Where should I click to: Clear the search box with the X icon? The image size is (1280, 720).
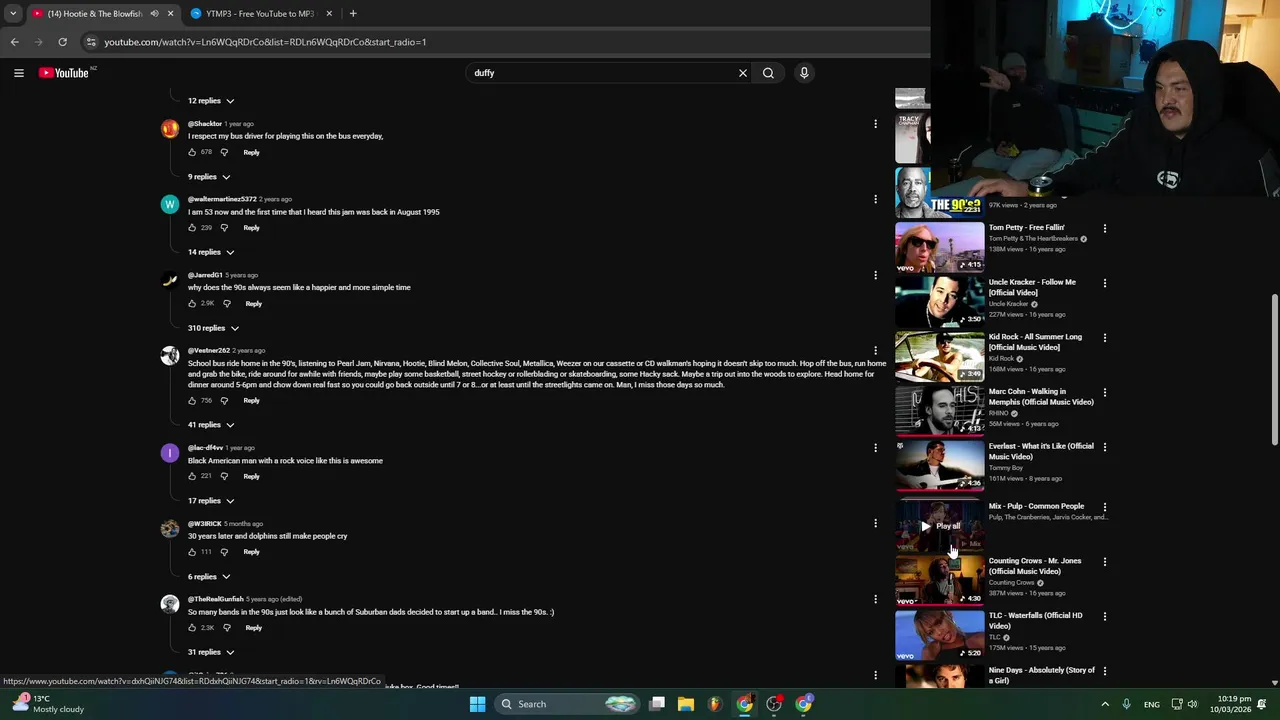coord(743,73)
